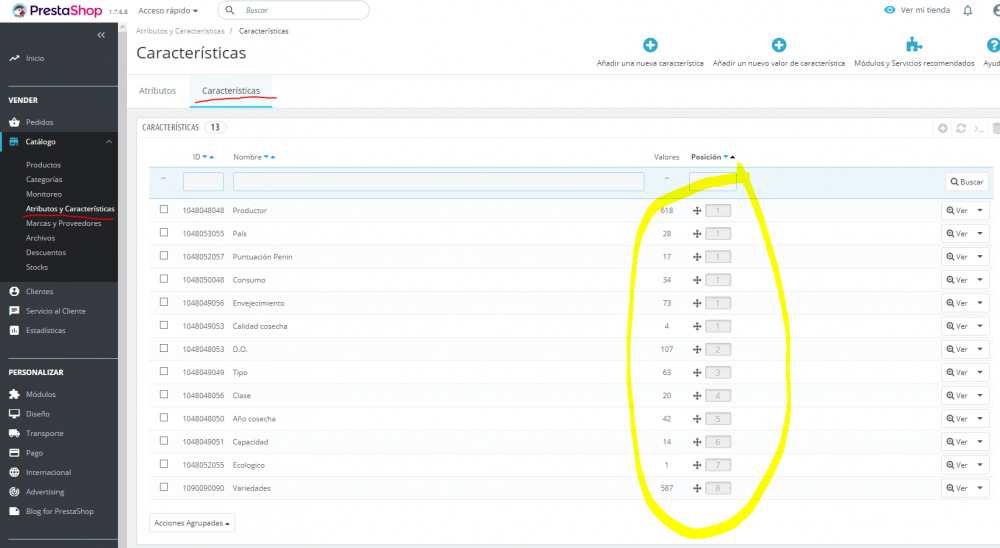Click the drag handle icon for Productor row
The height and width of the screenshot is (548, 1000).
(697, 211)
